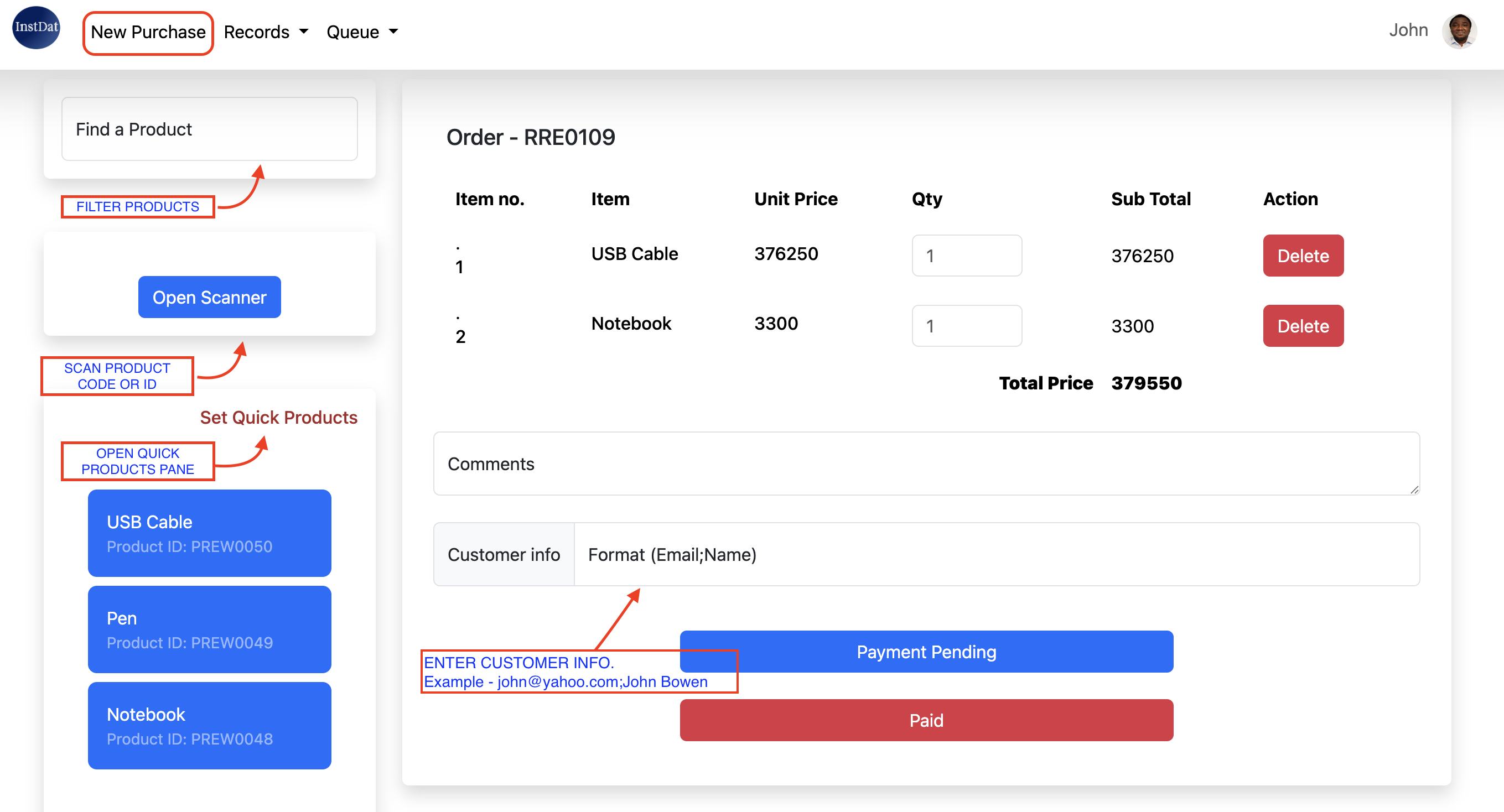The image size is (1504, 812).
Task: Click the John username in header
Action: point(1408,30)
